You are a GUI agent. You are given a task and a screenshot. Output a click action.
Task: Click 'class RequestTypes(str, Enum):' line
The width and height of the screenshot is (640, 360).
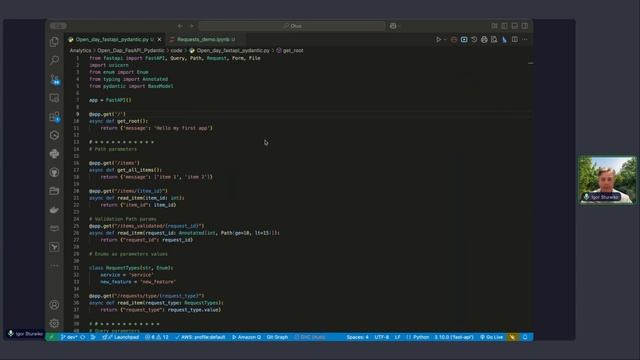pos(131,268)
